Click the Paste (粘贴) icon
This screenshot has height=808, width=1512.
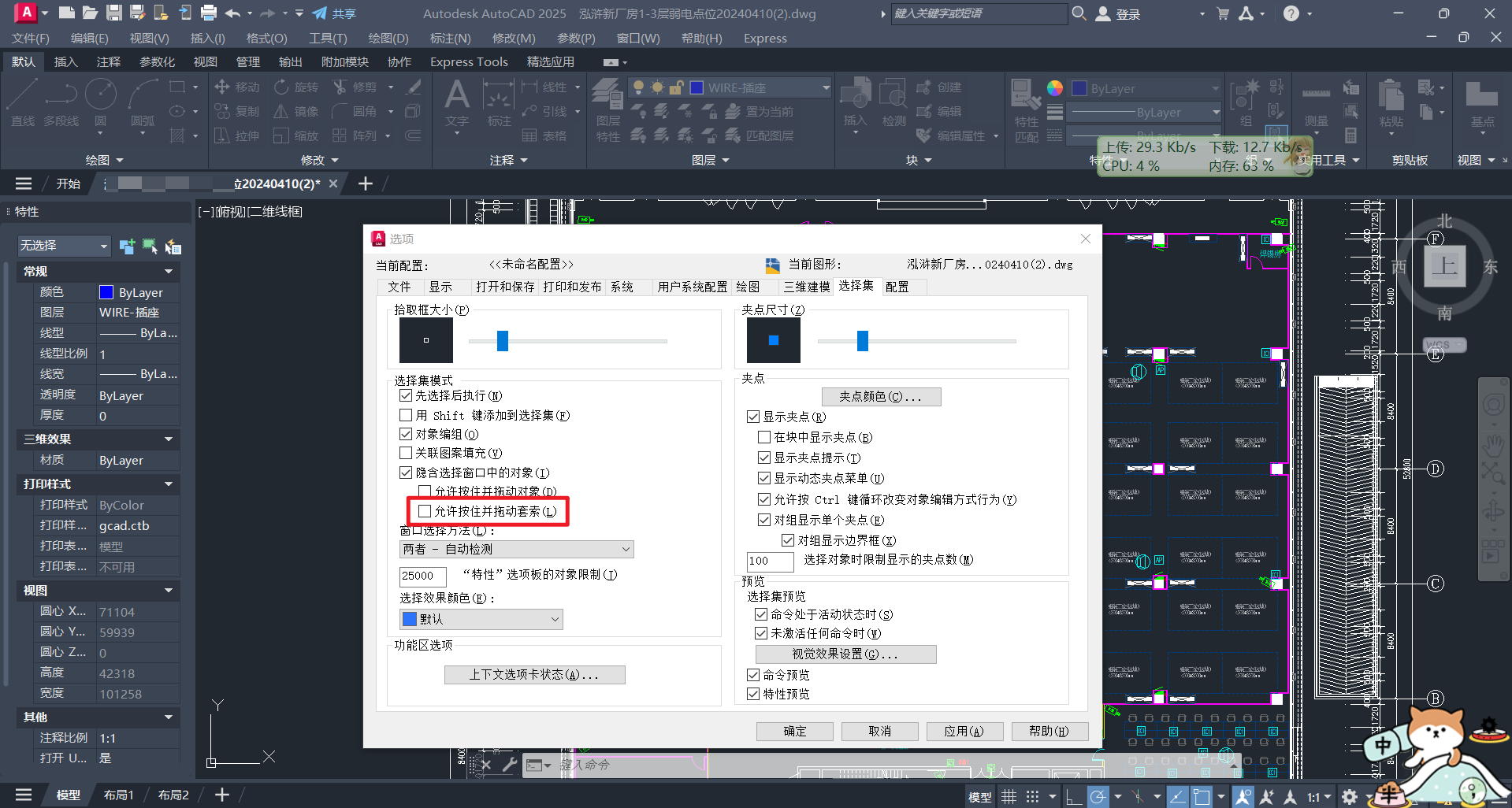point(1391,101)
